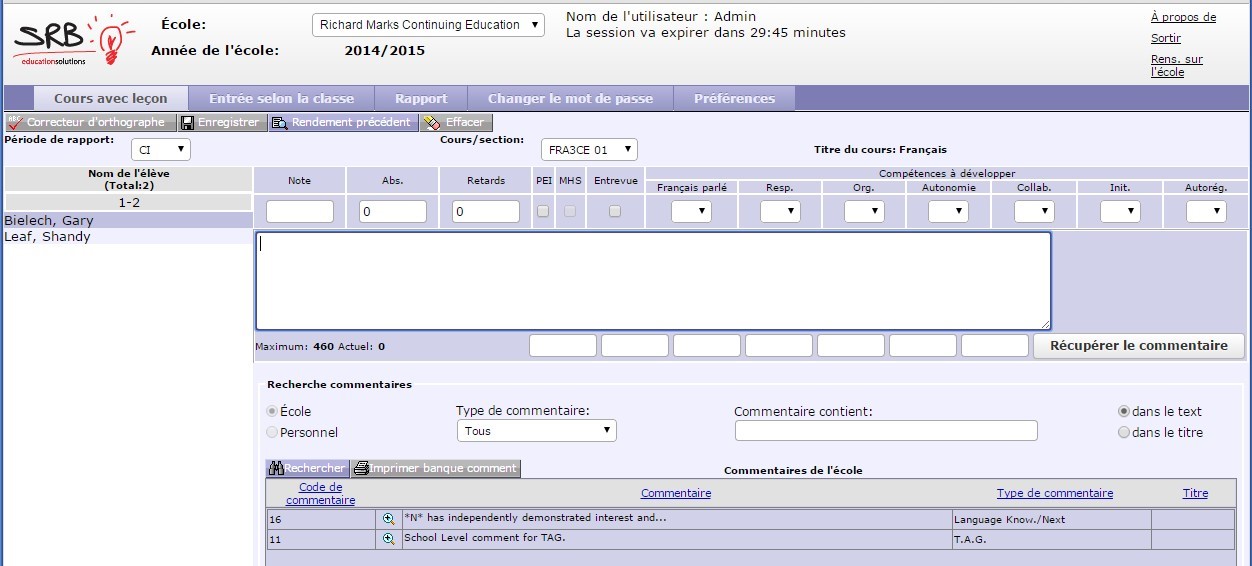
Task: Select the 'dans le titre' radio button
Action: click(x=1124, y=433)
